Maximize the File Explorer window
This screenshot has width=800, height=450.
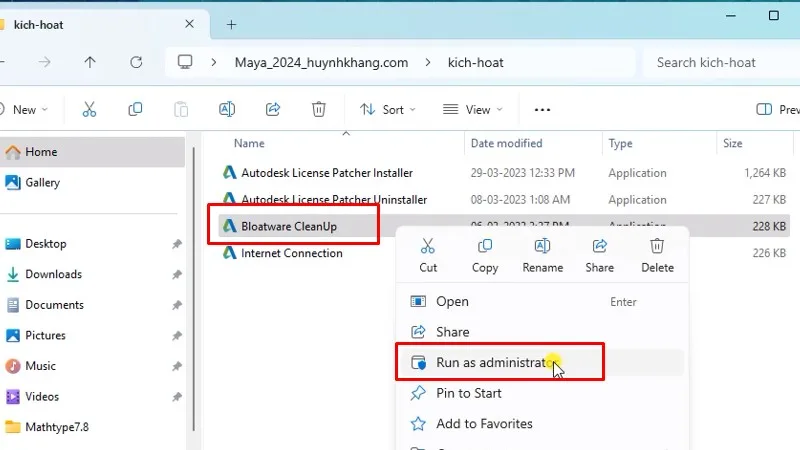click(773, 16)
